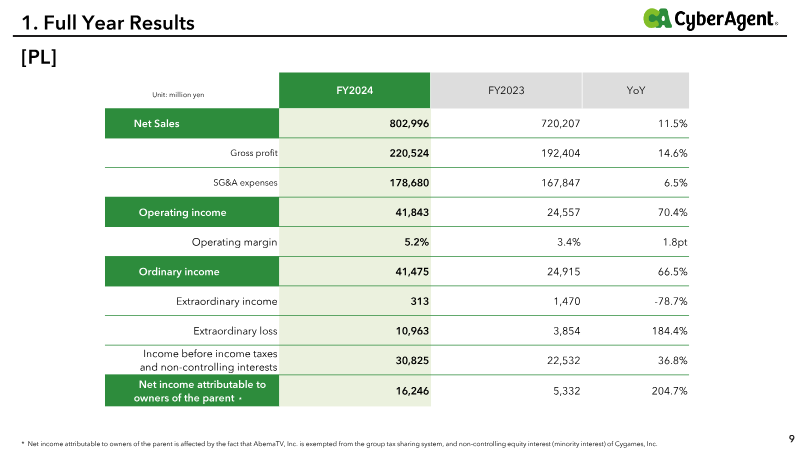Click the 204.7% YoY cell
This screenshot has width=800, height=450.
669,391
